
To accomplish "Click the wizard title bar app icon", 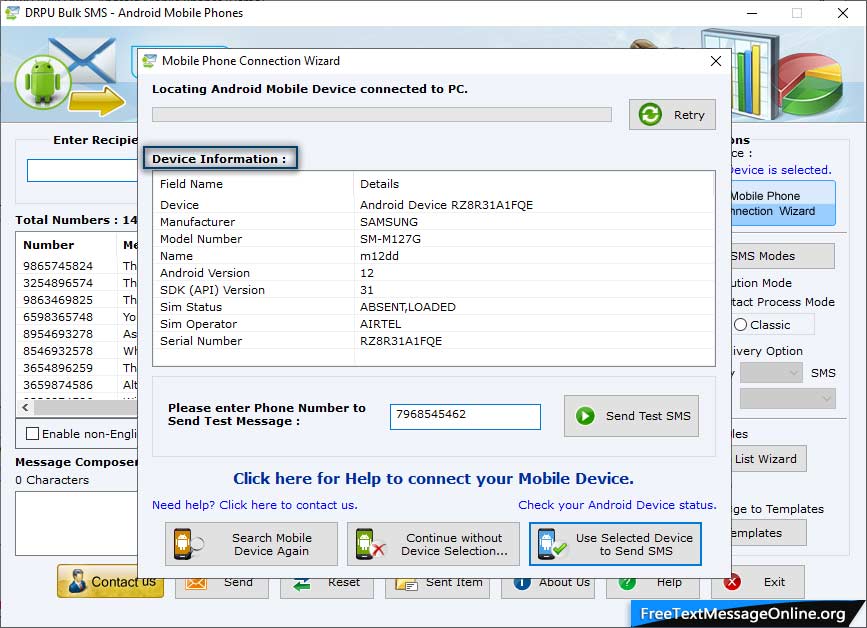I will tap(149, 61).
